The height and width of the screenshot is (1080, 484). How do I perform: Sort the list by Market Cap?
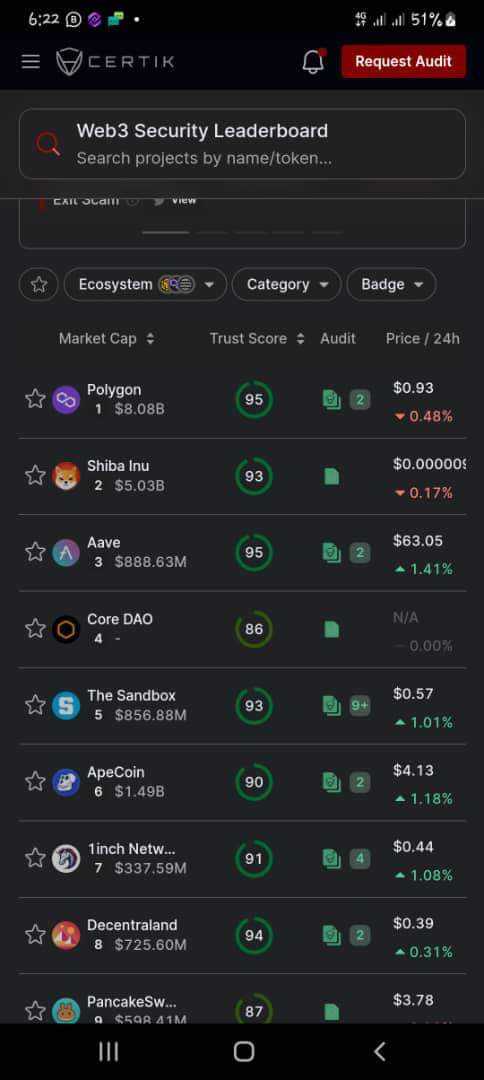107,338
